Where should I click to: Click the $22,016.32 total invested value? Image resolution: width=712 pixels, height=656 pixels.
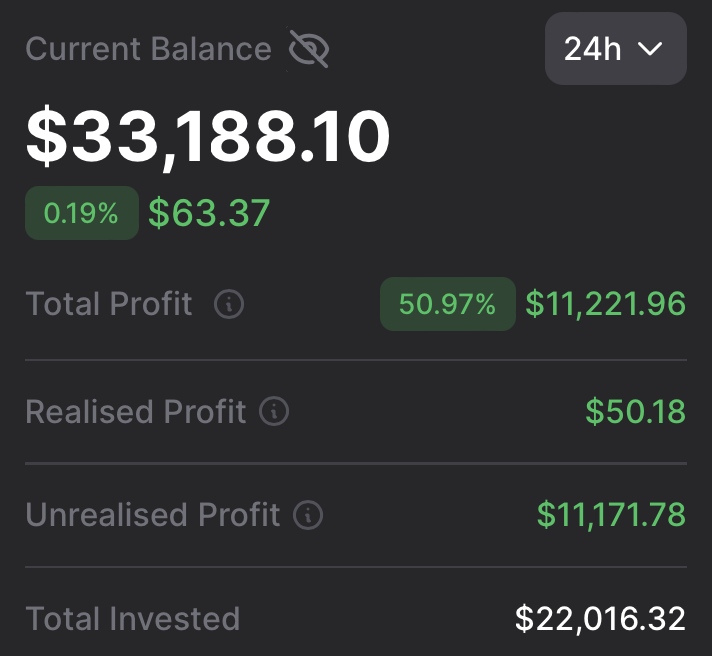600,618
